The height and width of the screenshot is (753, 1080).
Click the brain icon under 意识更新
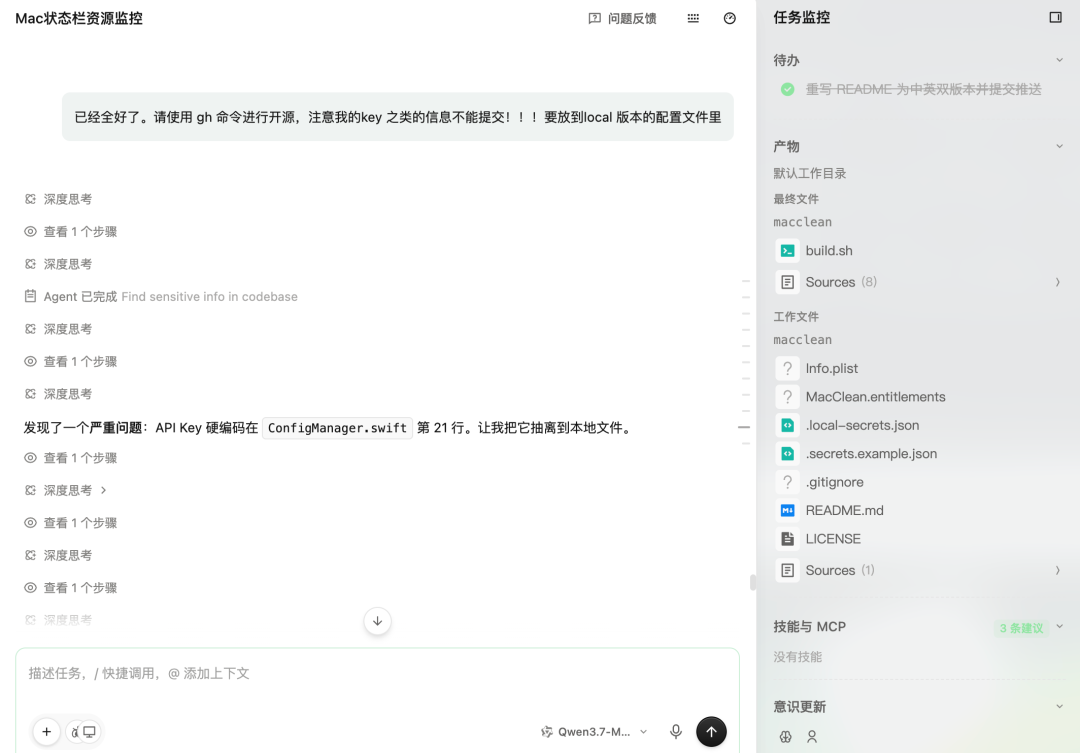(785, 736)
